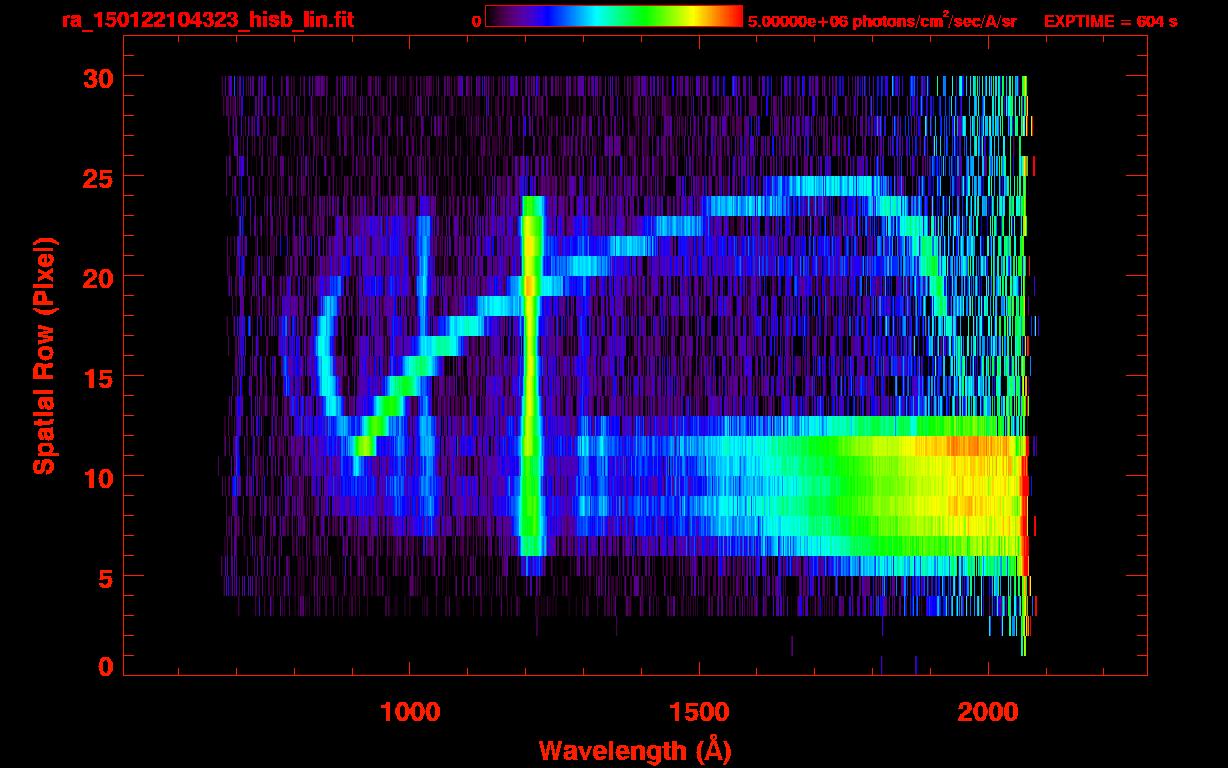Click the EXPTIME = 604 s label
1228x768 pixels.
[x=1110, y=21]
